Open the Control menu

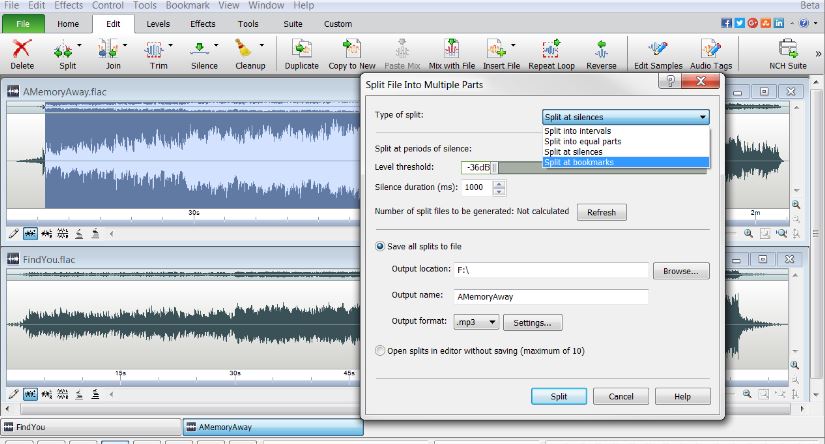(108, 5)
